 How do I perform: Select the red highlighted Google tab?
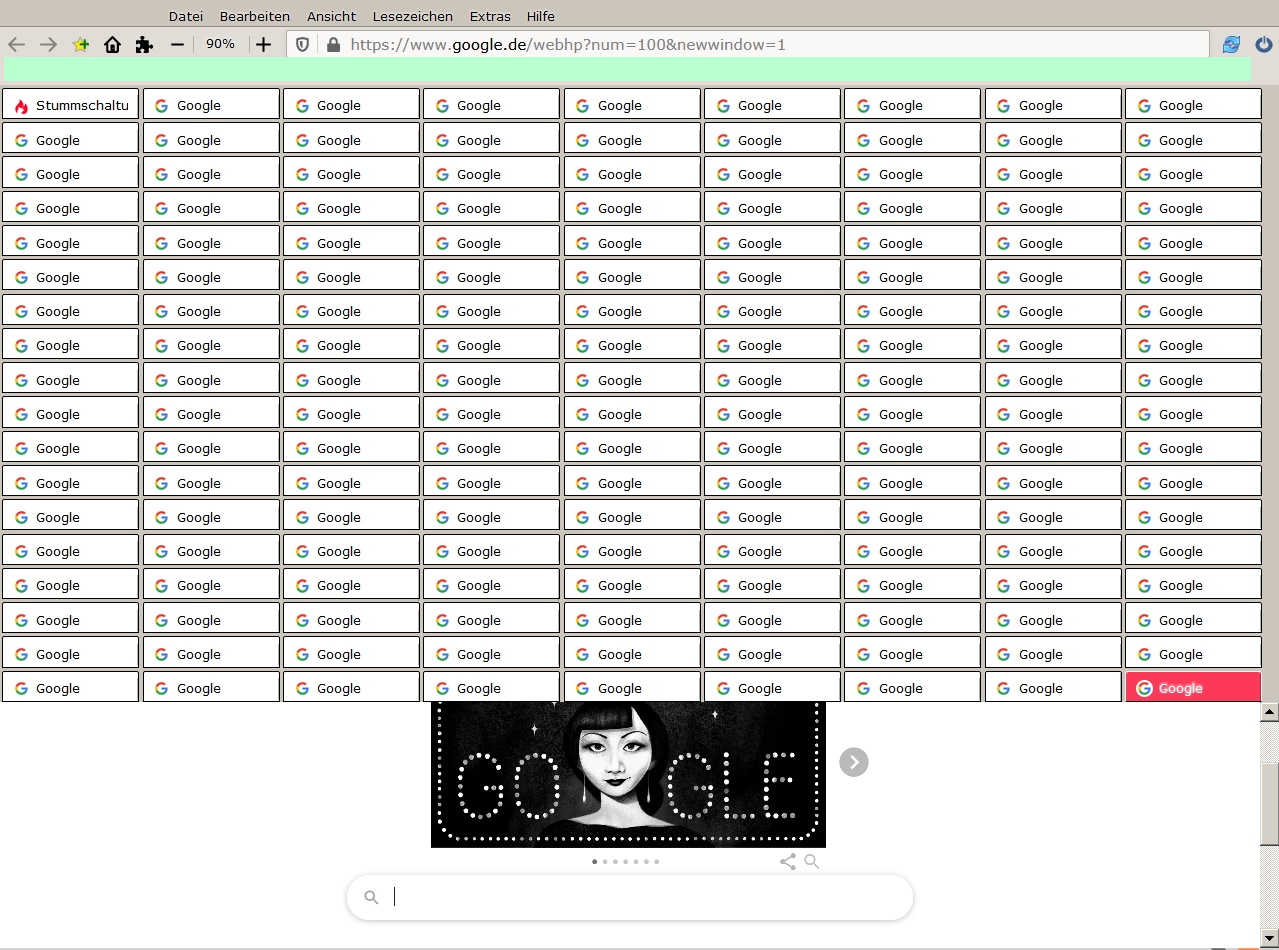click(x=1193, y=687)
